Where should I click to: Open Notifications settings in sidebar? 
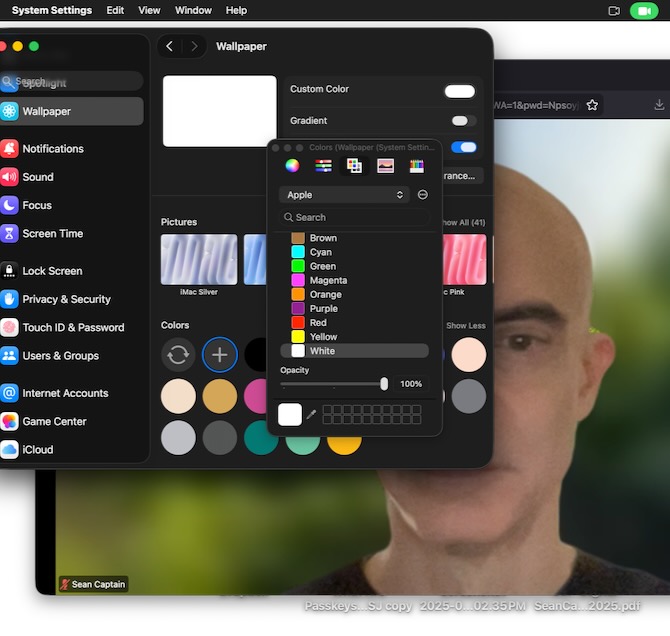tap(72, 149)
